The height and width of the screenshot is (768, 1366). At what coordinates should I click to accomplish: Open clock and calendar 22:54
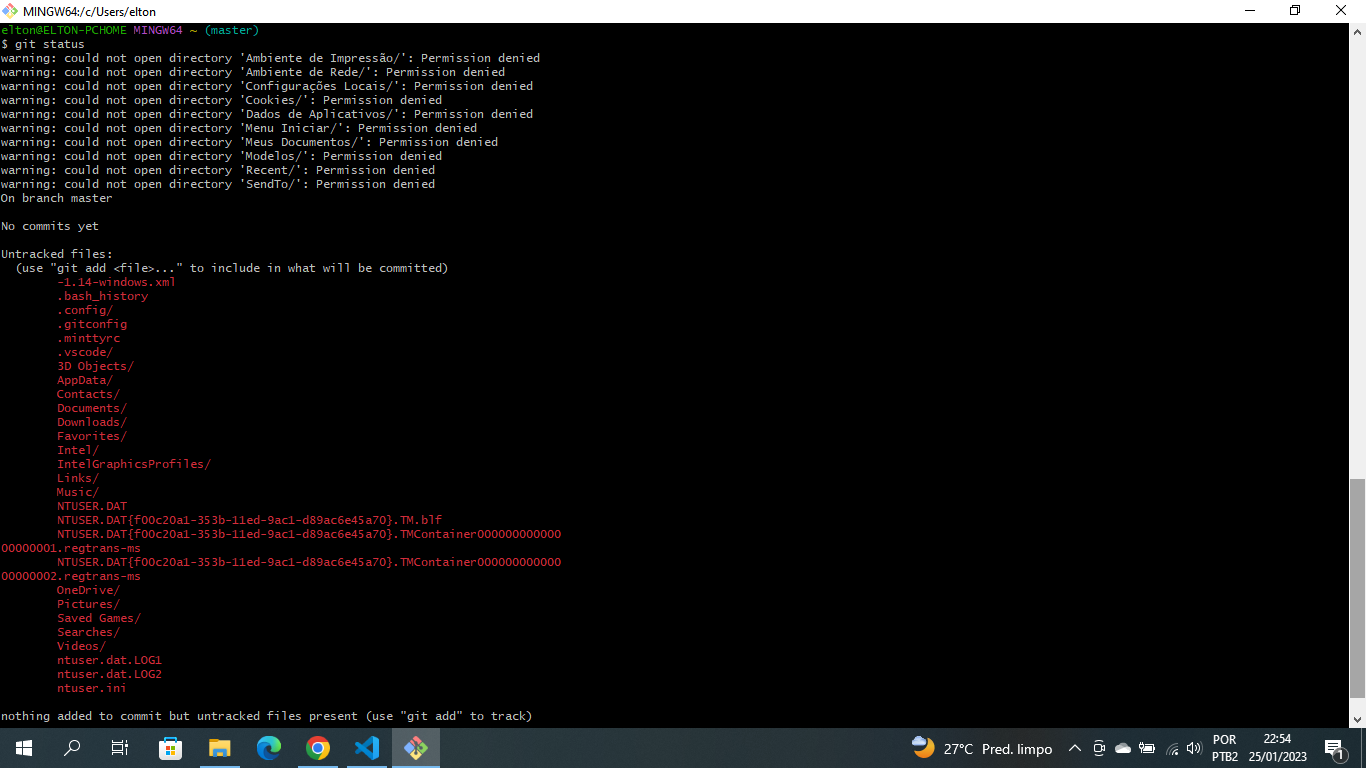pyautogui.click(x=1277, y=748)
